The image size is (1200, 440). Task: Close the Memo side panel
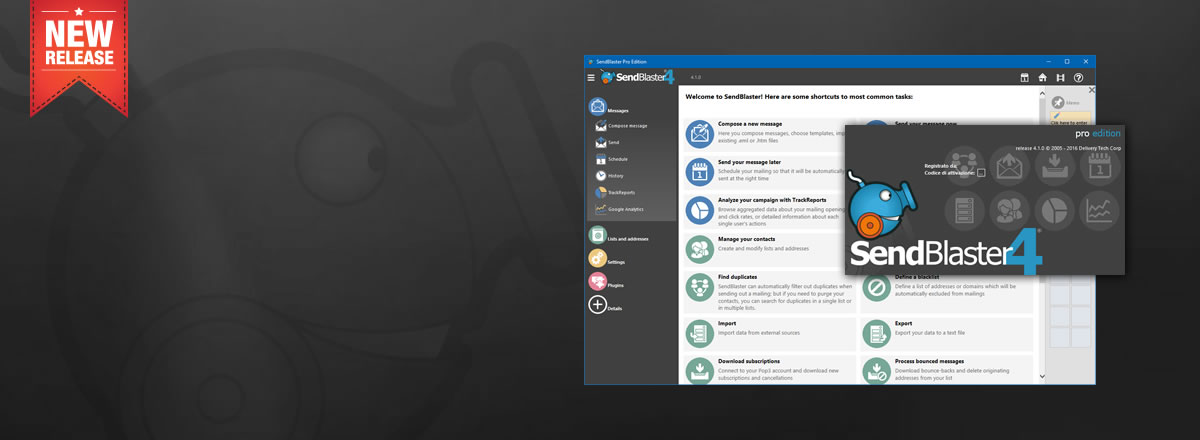pyautogui.click(x=1092, y=91)
